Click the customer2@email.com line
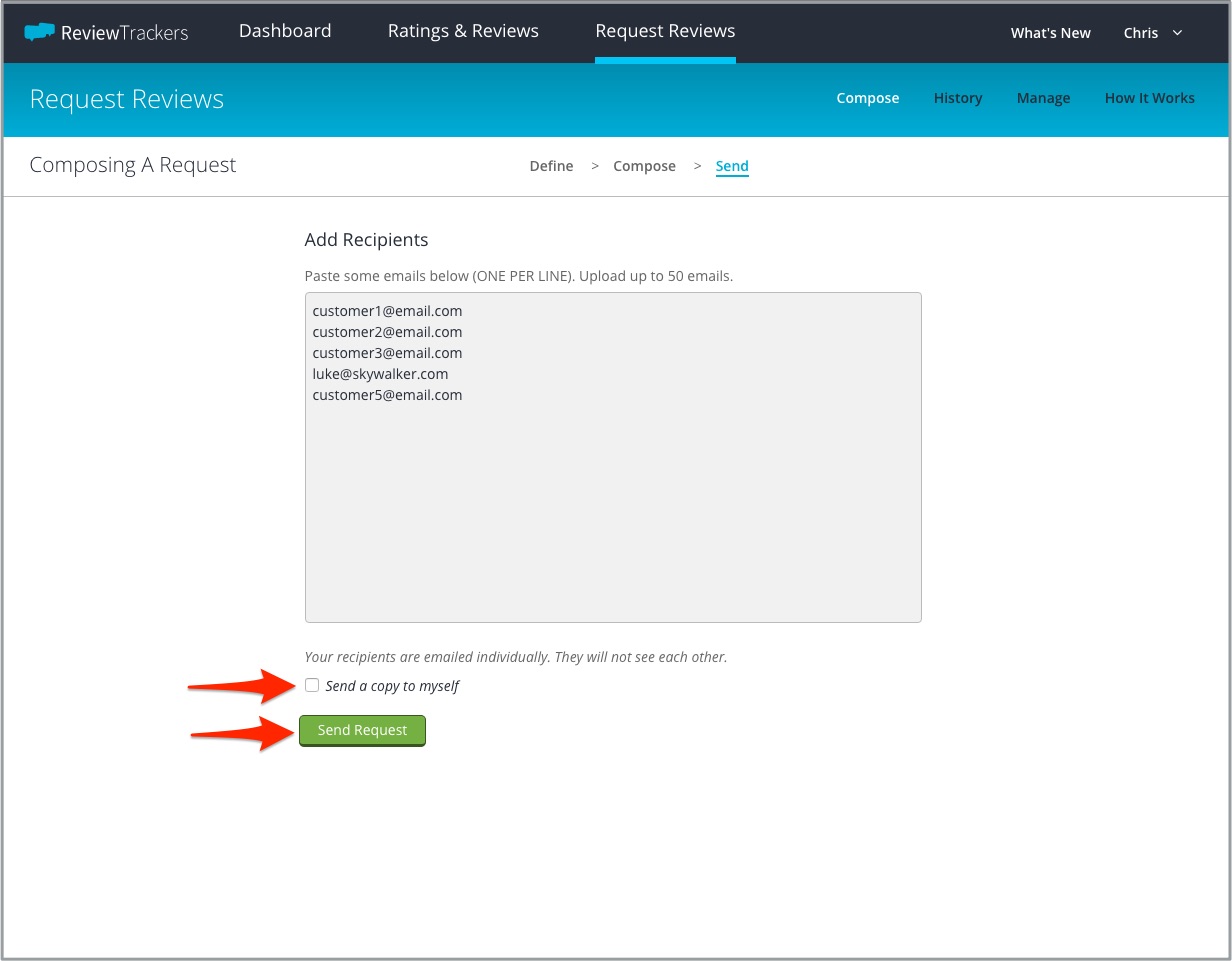This screenshot has width=1232, height=961. (x=387, y=332)
